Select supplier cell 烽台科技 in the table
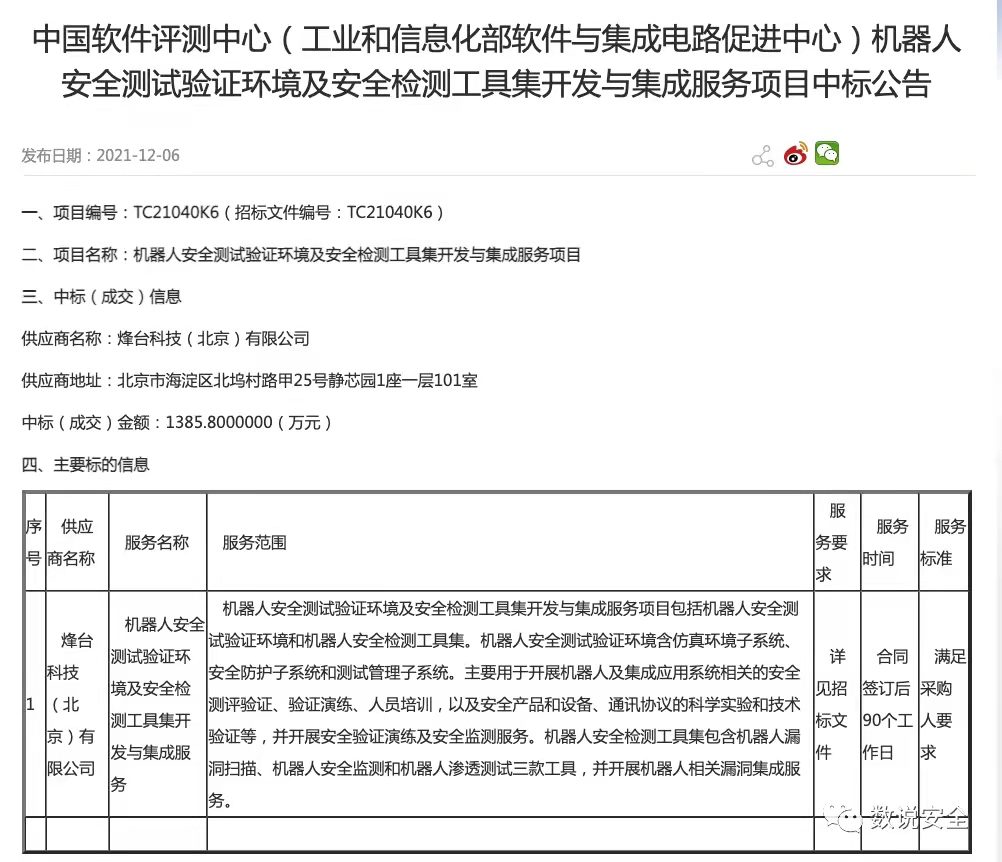Viewport: 1002px width, 862px height. click(77, 704)
